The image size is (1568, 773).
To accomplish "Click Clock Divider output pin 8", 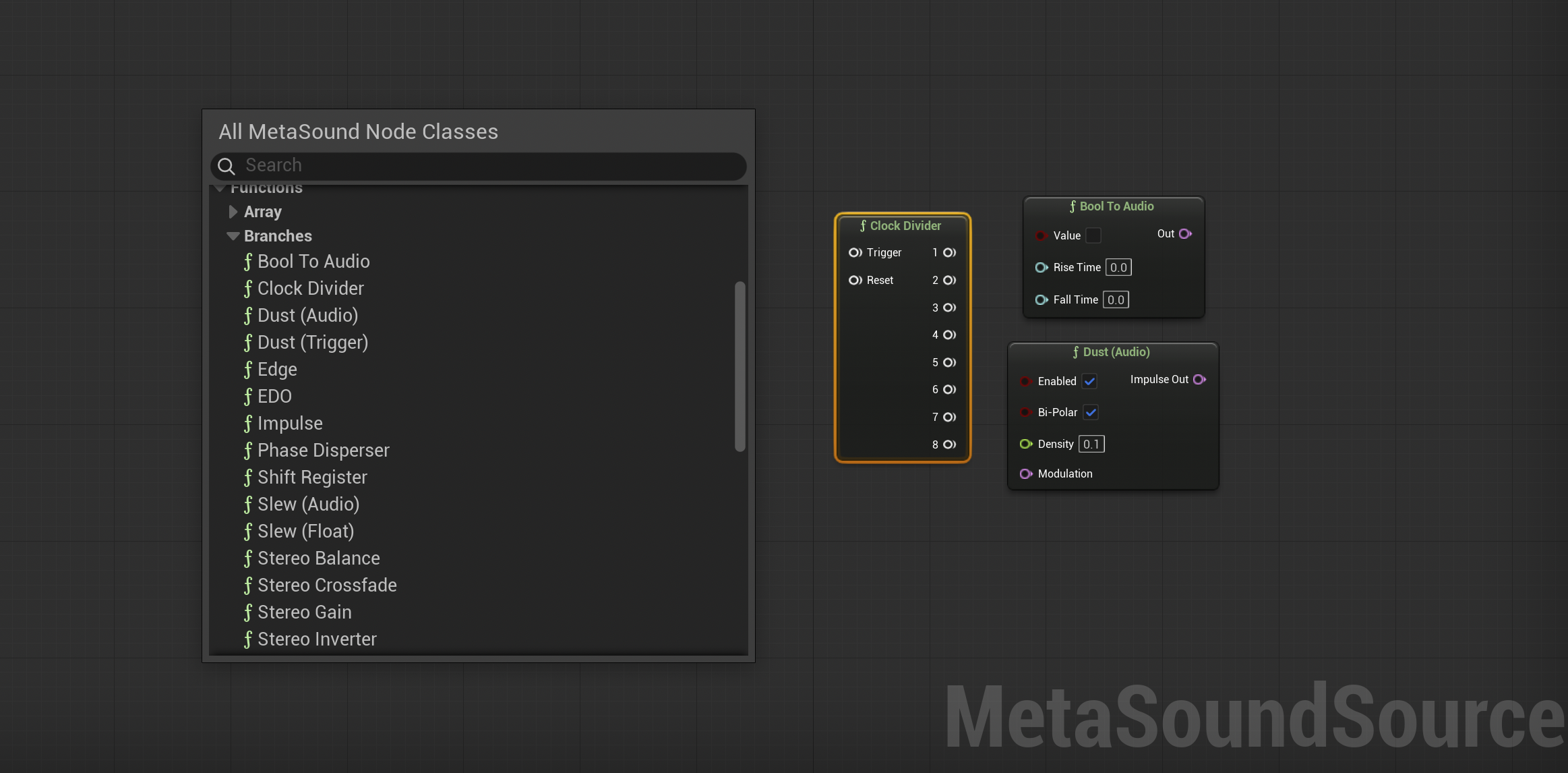I will (x=949, y=445).
